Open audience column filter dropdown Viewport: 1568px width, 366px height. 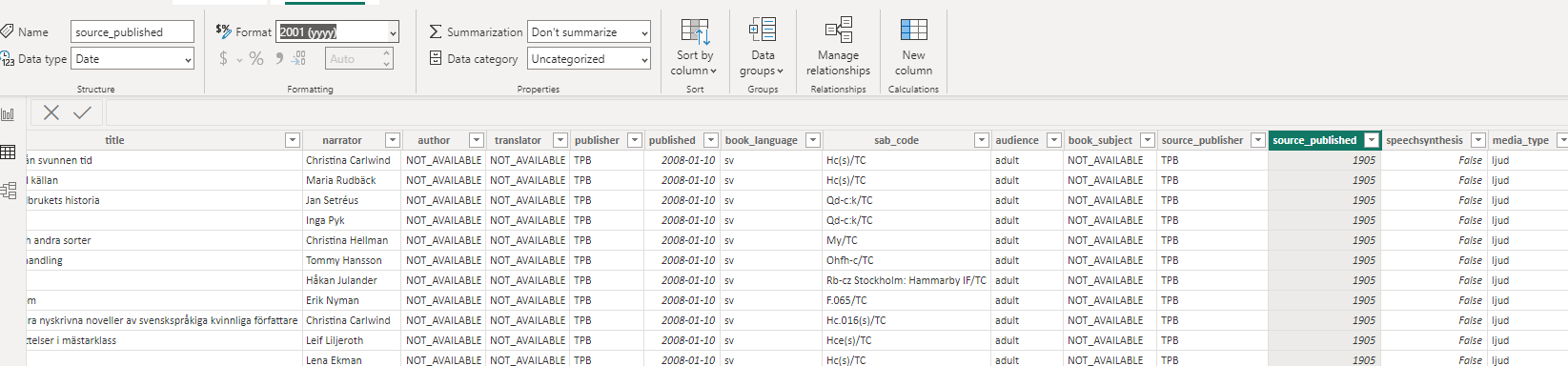coord(1053,140)
